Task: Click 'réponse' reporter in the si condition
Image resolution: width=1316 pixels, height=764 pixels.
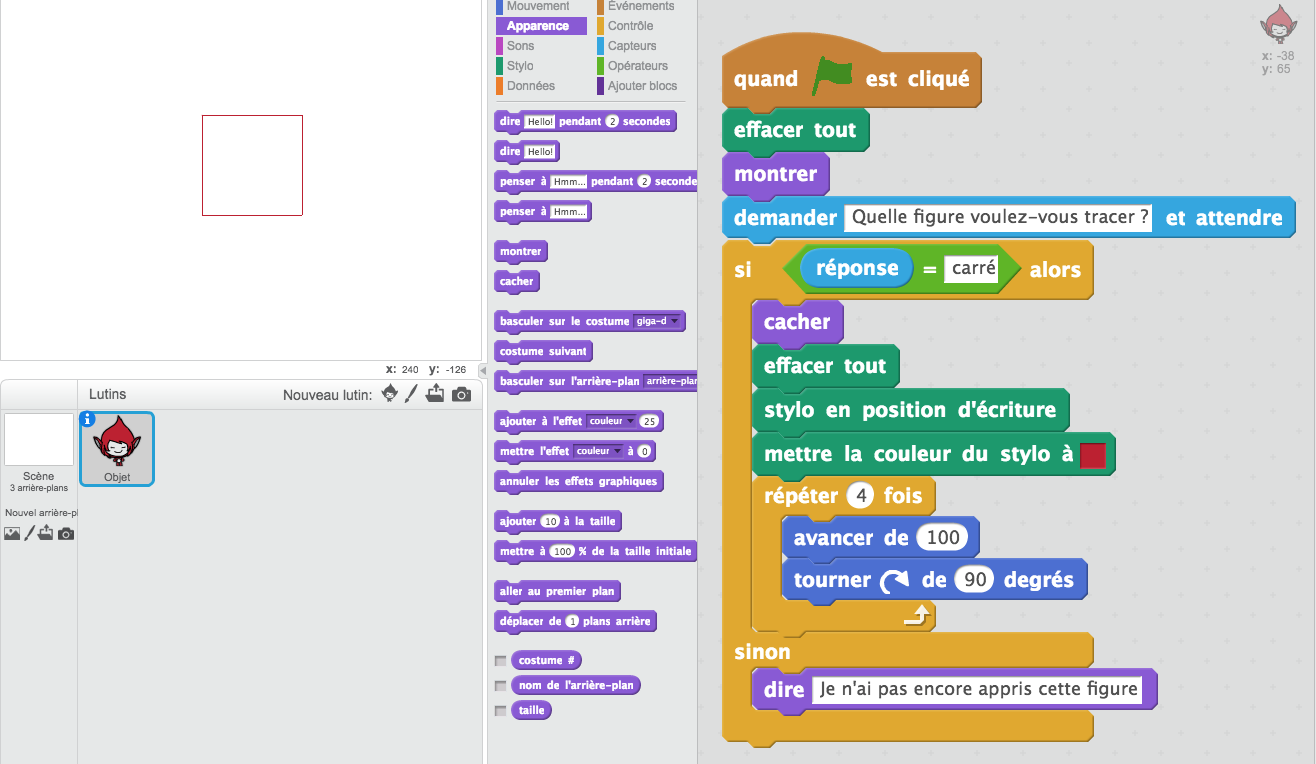Action: coord(857,268)
